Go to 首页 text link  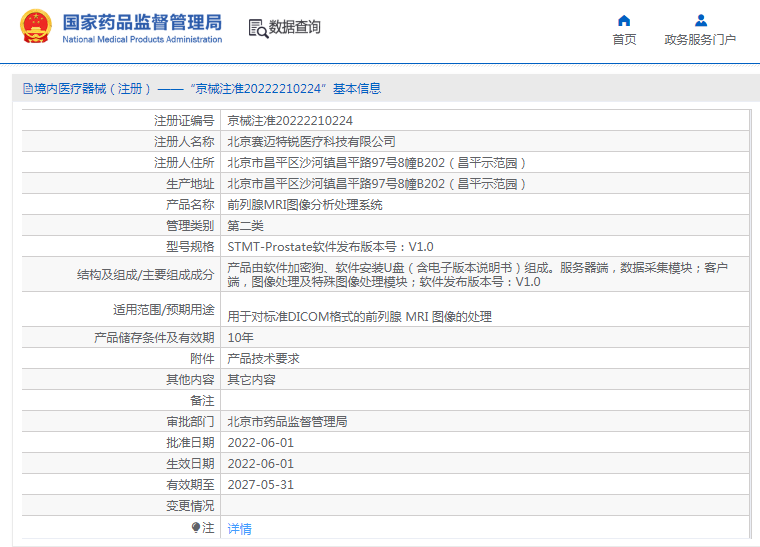pyautogui.click(x=624, y=40)
